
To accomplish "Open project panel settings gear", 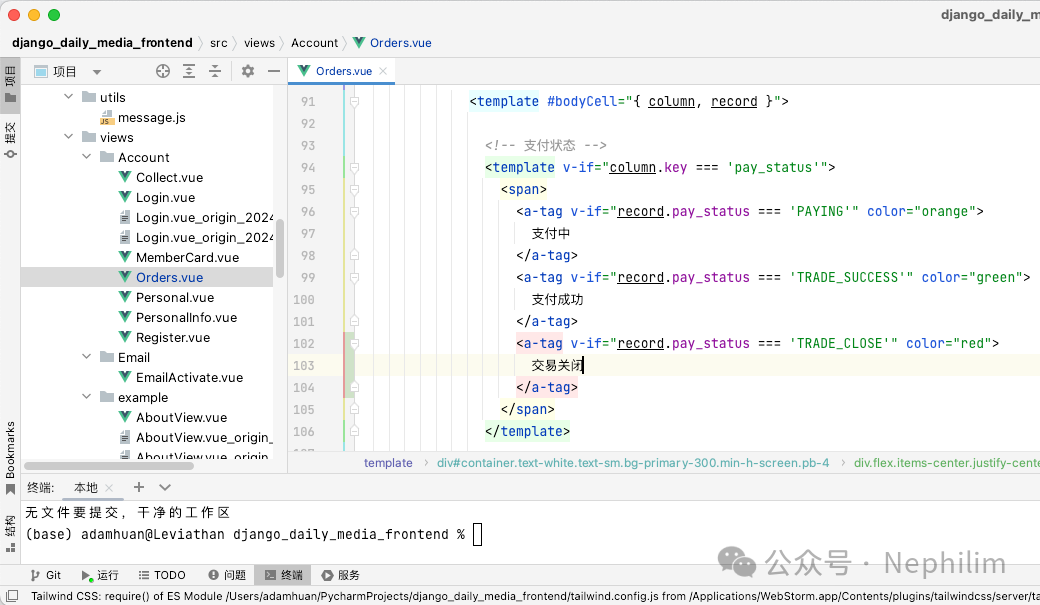I will click(248, 71).
